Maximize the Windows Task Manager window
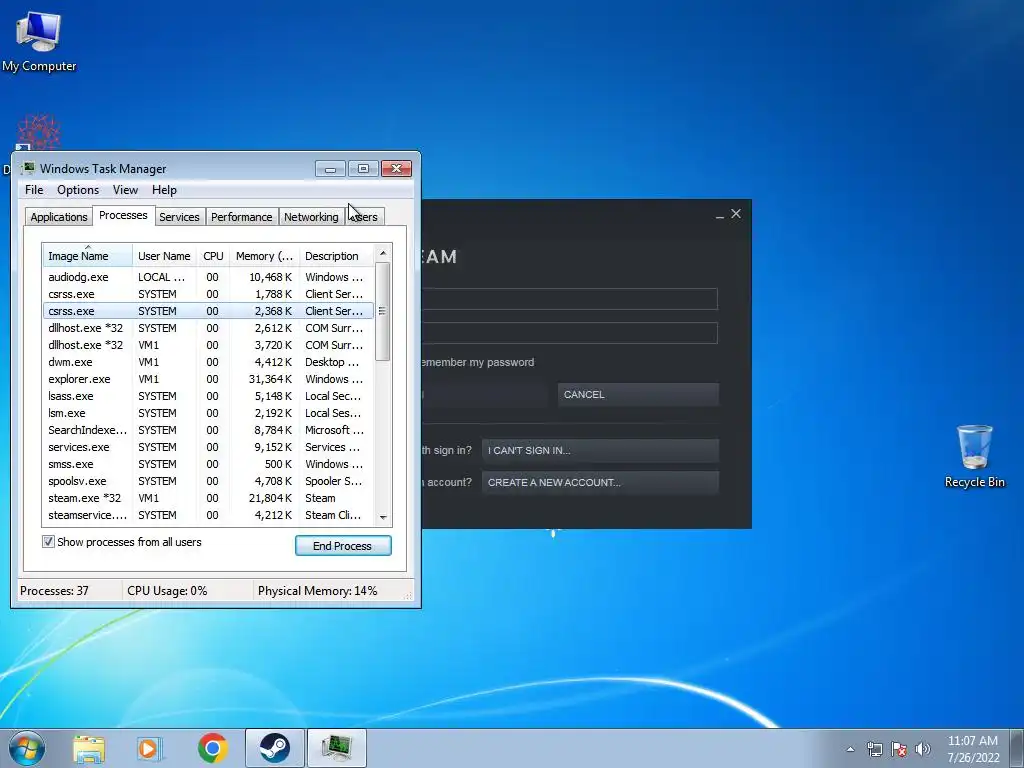1024x768 pixels. [x=363, y=169]
